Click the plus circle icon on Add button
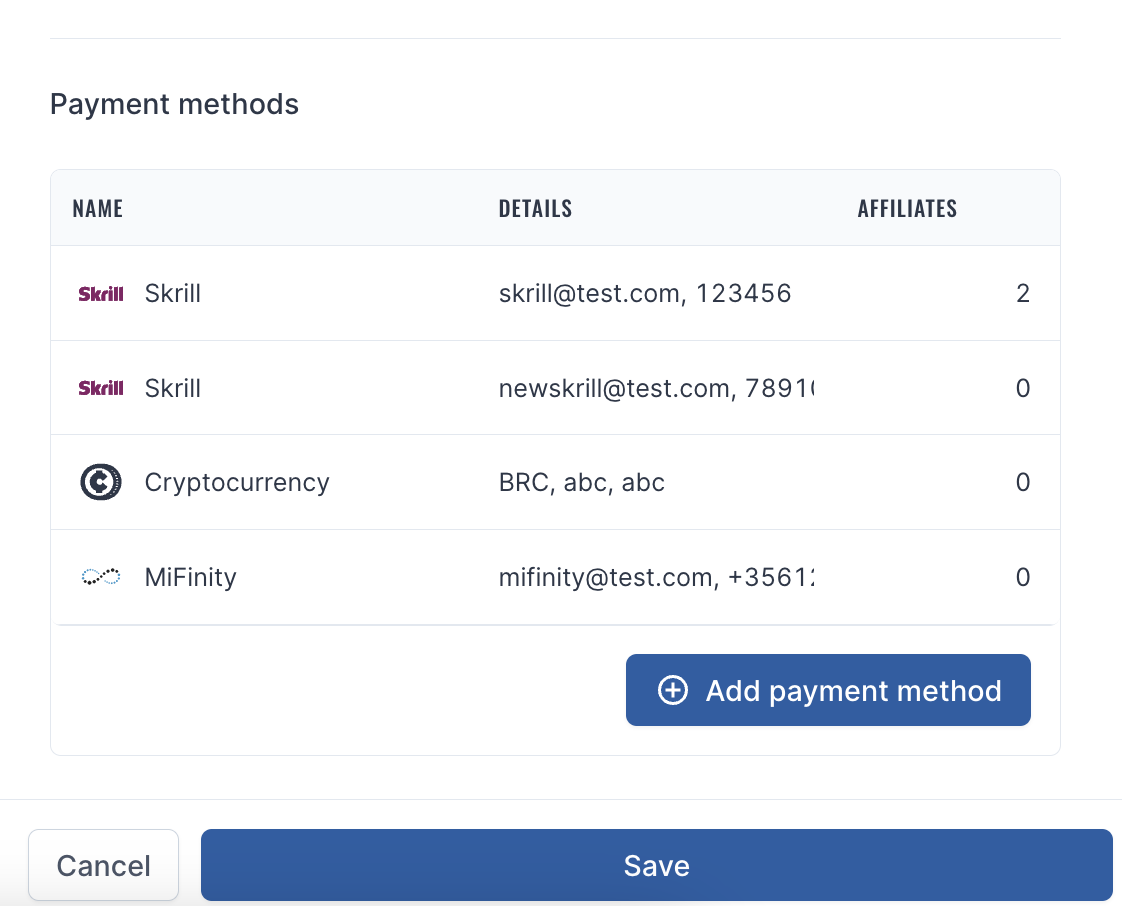Image resolution: width=1122 pixels, height=906 pixels. pyautogui.click(x=673, y=691)
